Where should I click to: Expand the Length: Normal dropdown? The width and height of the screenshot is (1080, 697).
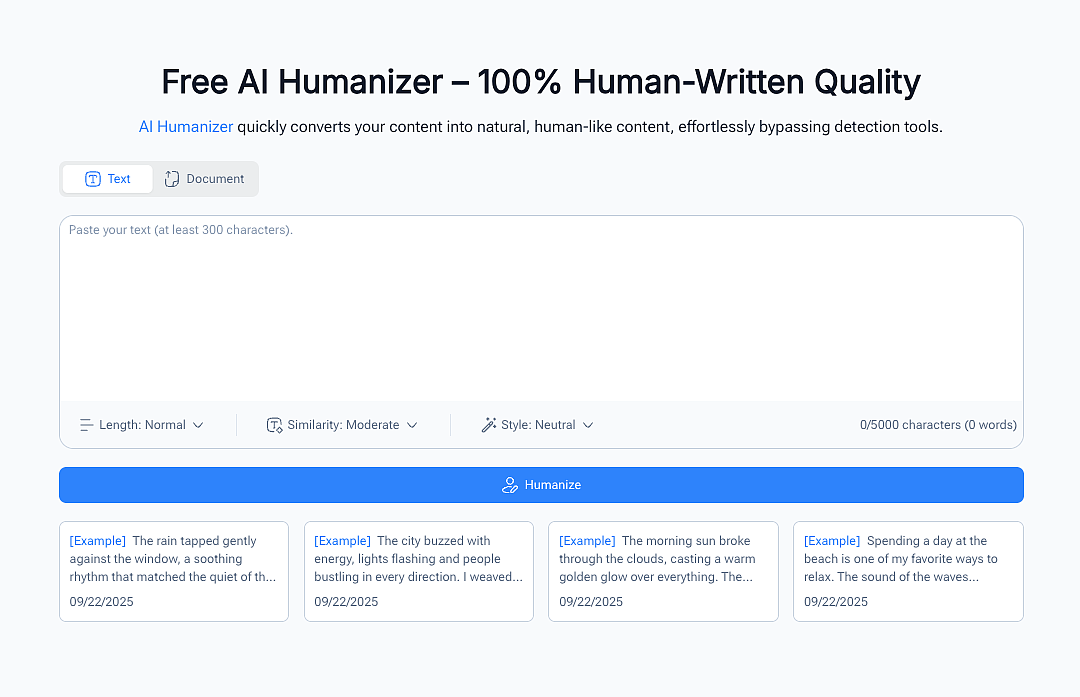(x=143, y=425)
